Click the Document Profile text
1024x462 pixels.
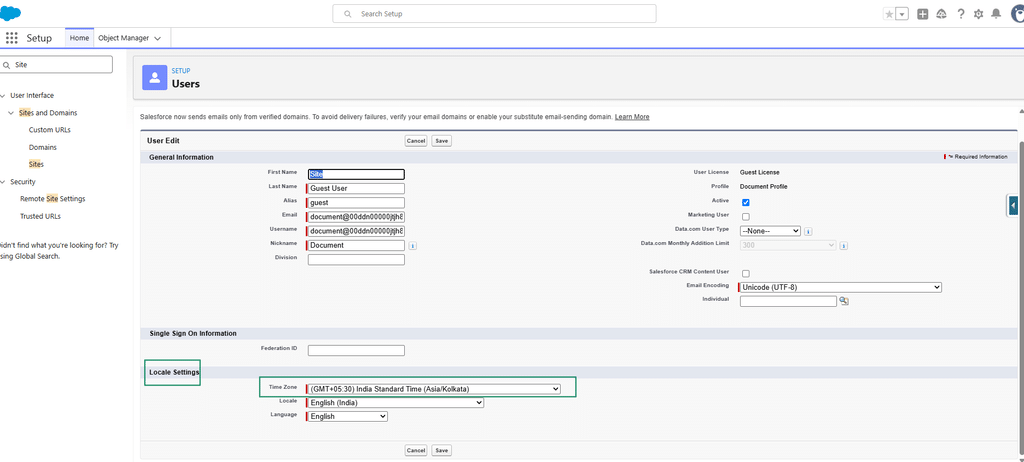pos(763,187)
